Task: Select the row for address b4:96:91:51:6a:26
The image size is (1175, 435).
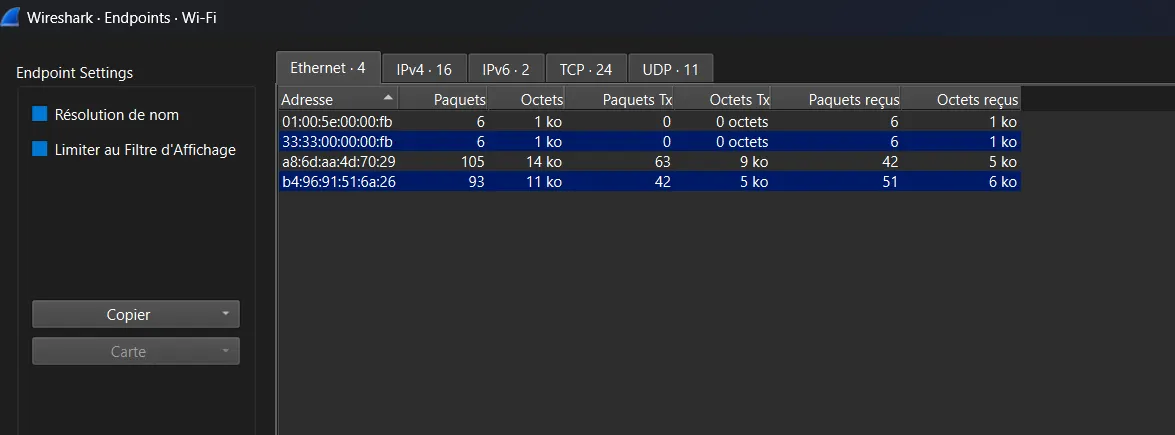Action: (339, 182)
